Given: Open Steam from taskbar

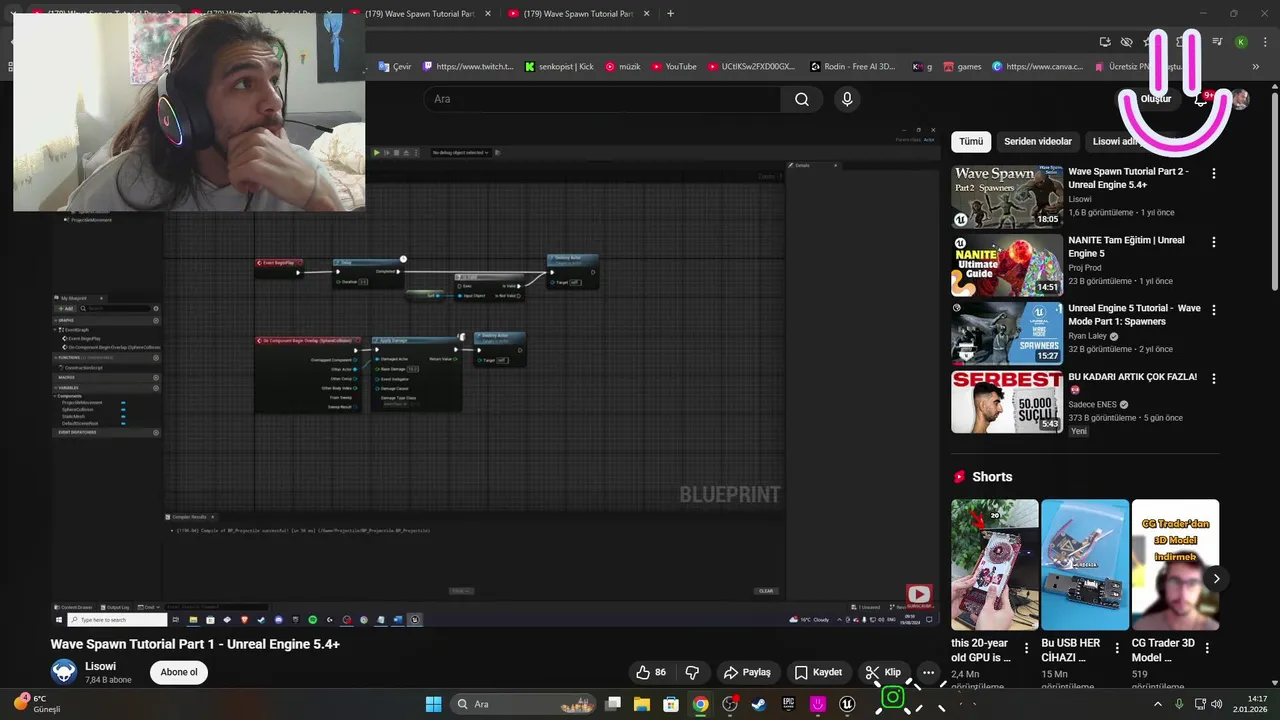Looking at the screenshot, I should point(759,704).
